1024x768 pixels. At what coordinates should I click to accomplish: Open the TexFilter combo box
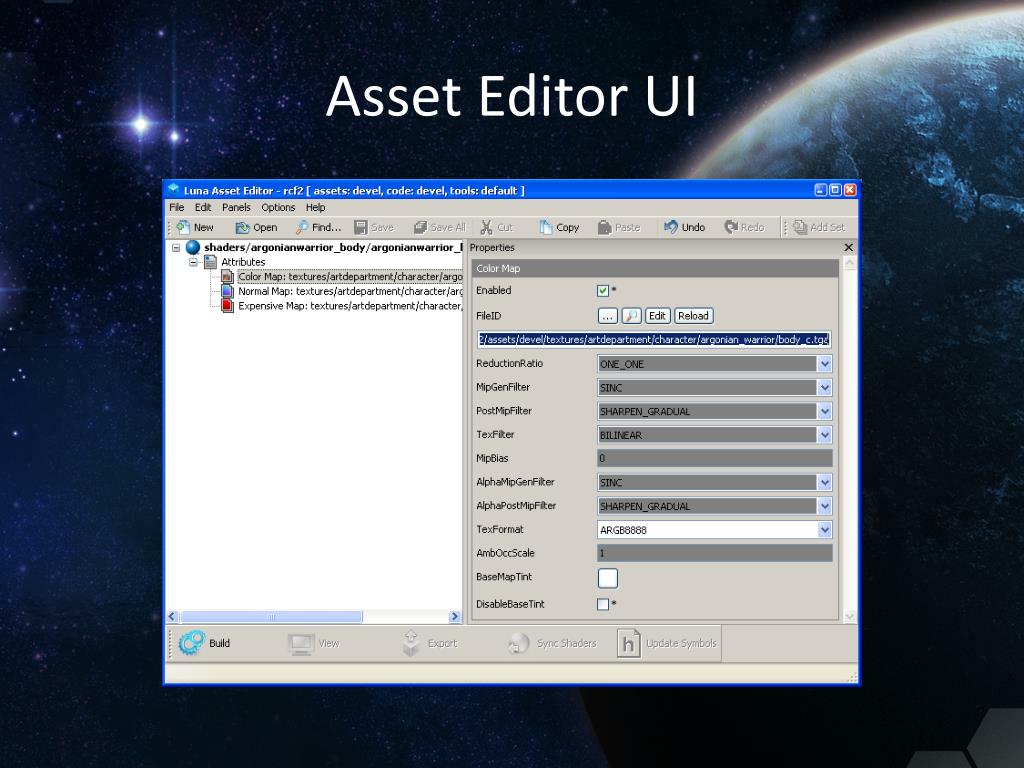[824, 435]
